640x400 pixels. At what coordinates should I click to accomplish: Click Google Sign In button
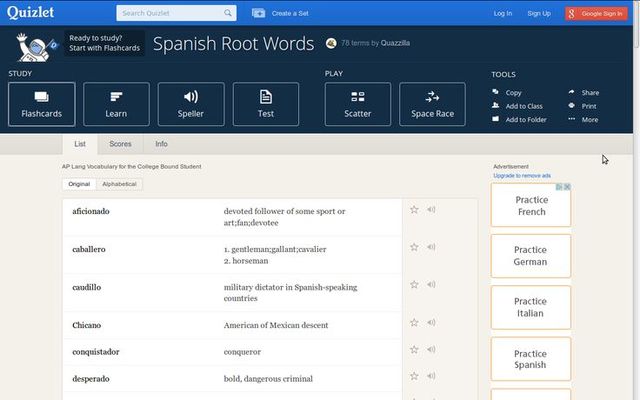point(596,13)
